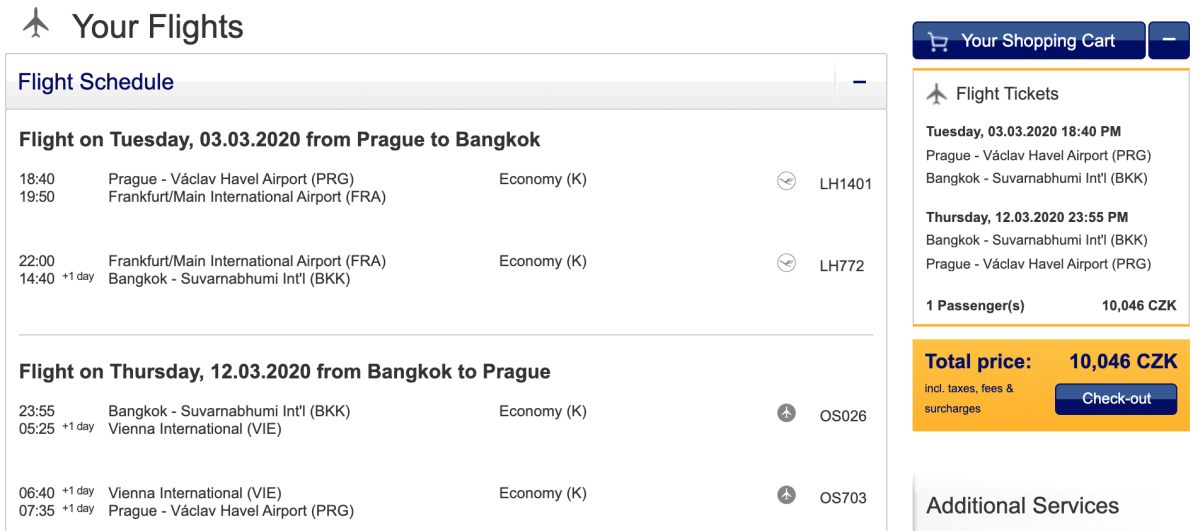Viewport: 1200px width, 531px height.
Task: Select flight number LH772
Action: click(841, 266)
